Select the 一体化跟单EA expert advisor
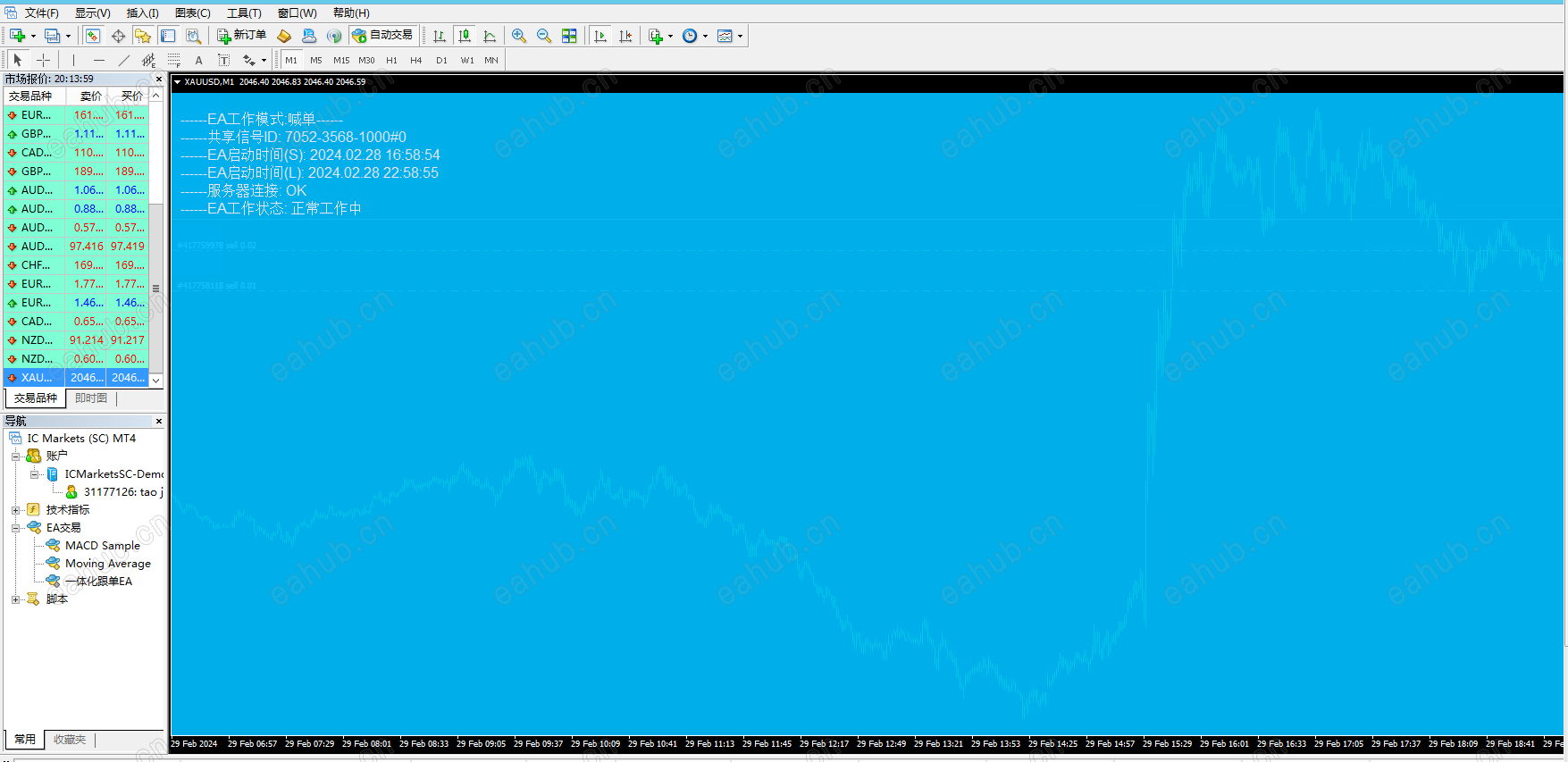 (x=98, y=582)
